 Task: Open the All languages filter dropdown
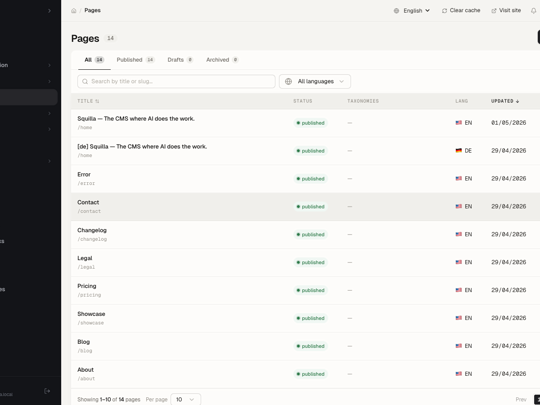[315, 82]
